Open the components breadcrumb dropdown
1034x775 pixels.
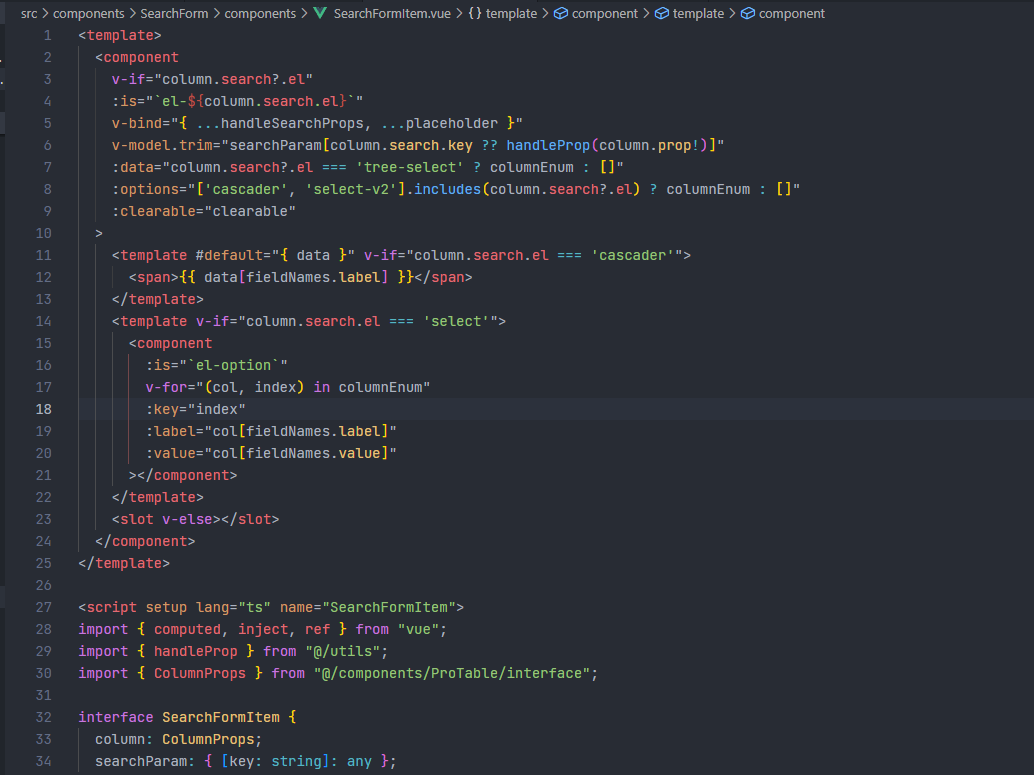[88, 13]
